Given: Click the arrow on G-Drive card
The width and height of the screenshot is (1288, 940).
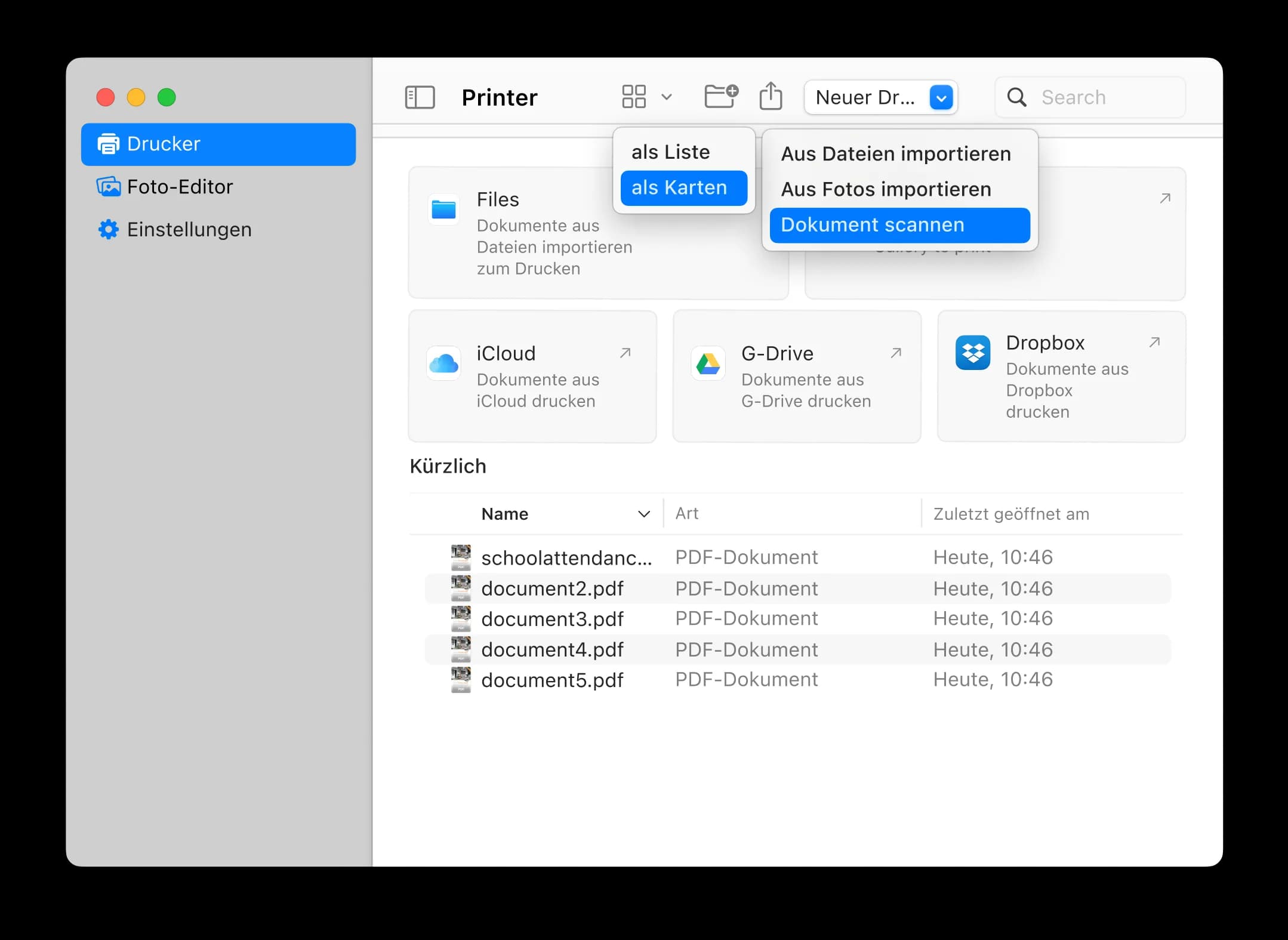Looking at the screenshot, I should 895,353.
